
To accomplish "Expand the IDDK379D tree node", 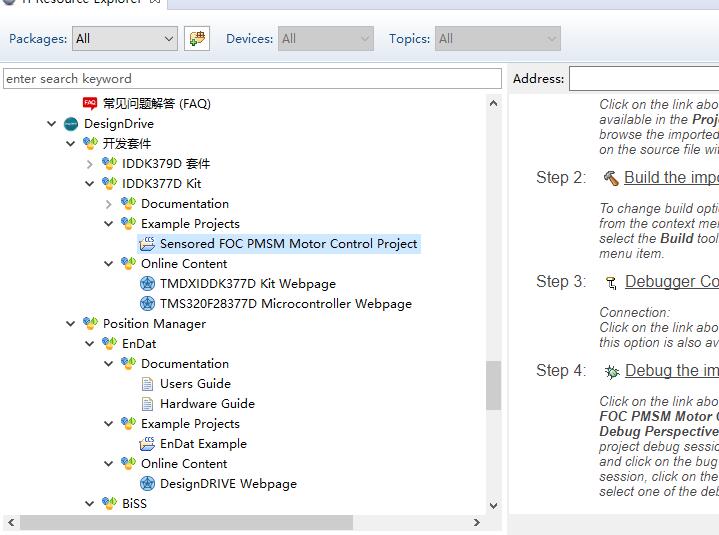I will (x=90, y=164).
